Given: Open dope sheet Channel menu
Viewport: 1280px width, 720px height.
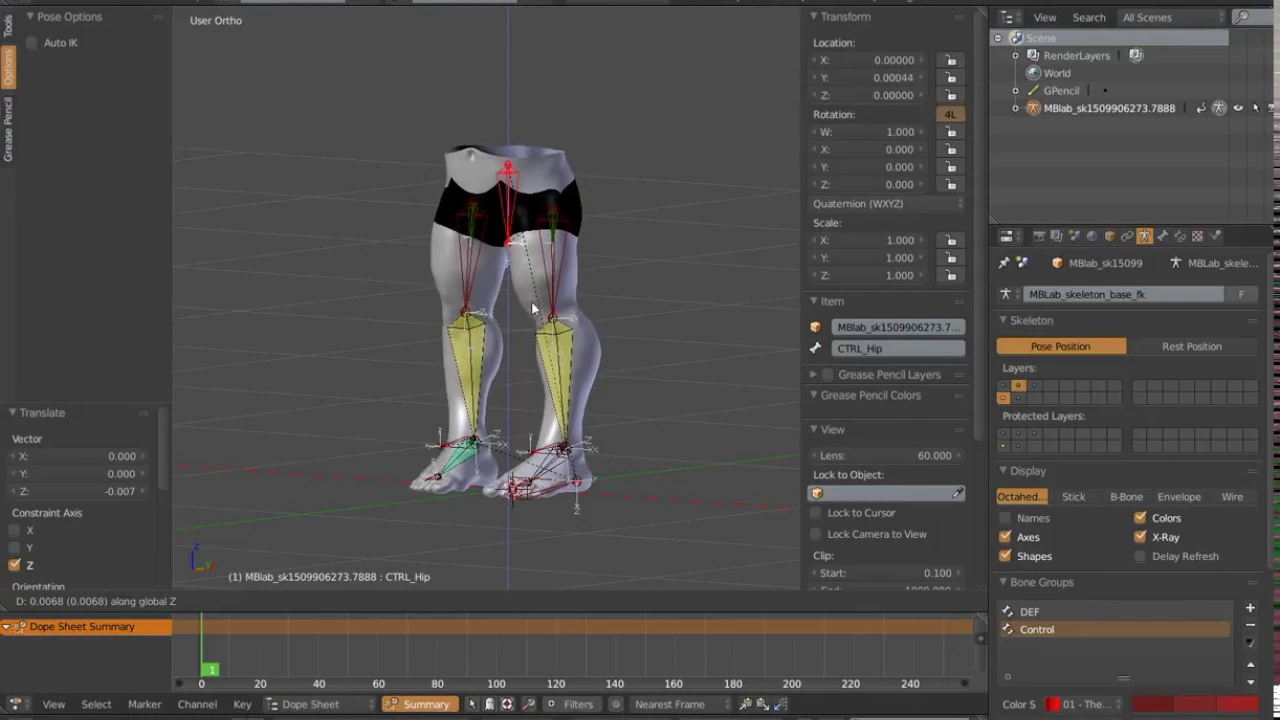Looking at the screenshot, I should pos(197,704).
